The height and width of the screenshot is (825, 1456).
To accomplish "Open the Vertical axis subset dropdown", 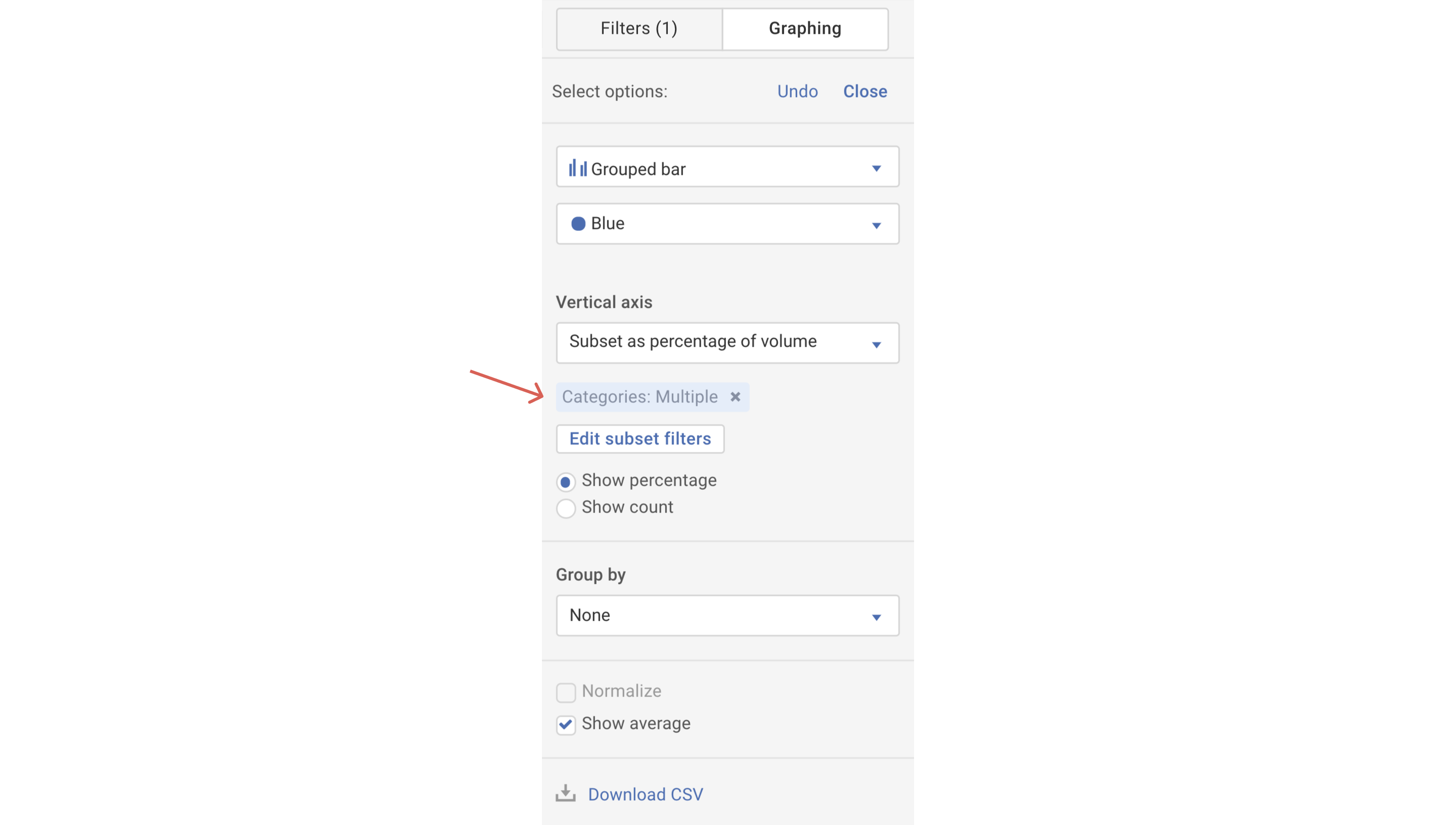I will click(727, 343).
